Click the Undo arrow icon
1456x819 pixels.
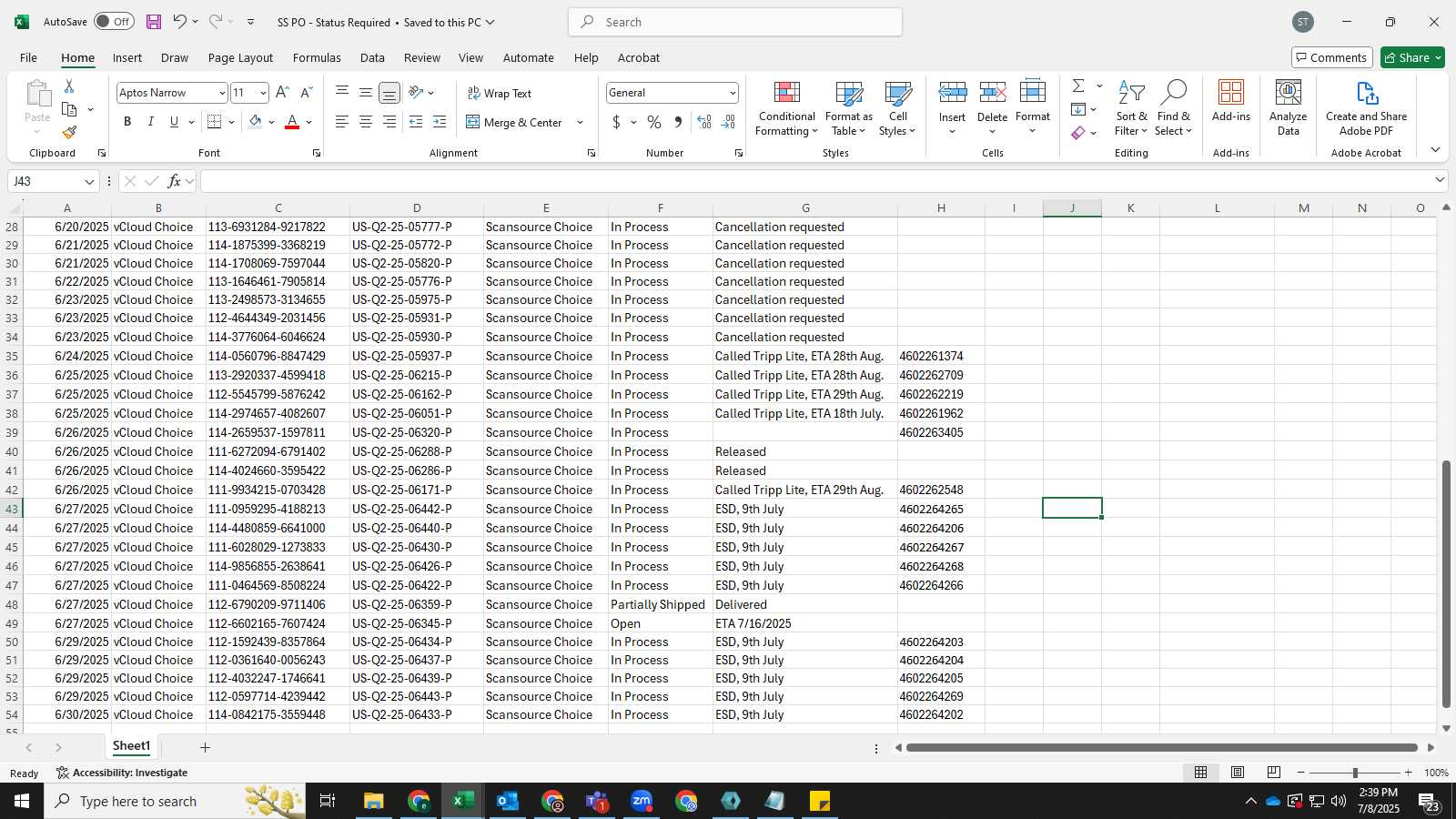pos(179,22)
